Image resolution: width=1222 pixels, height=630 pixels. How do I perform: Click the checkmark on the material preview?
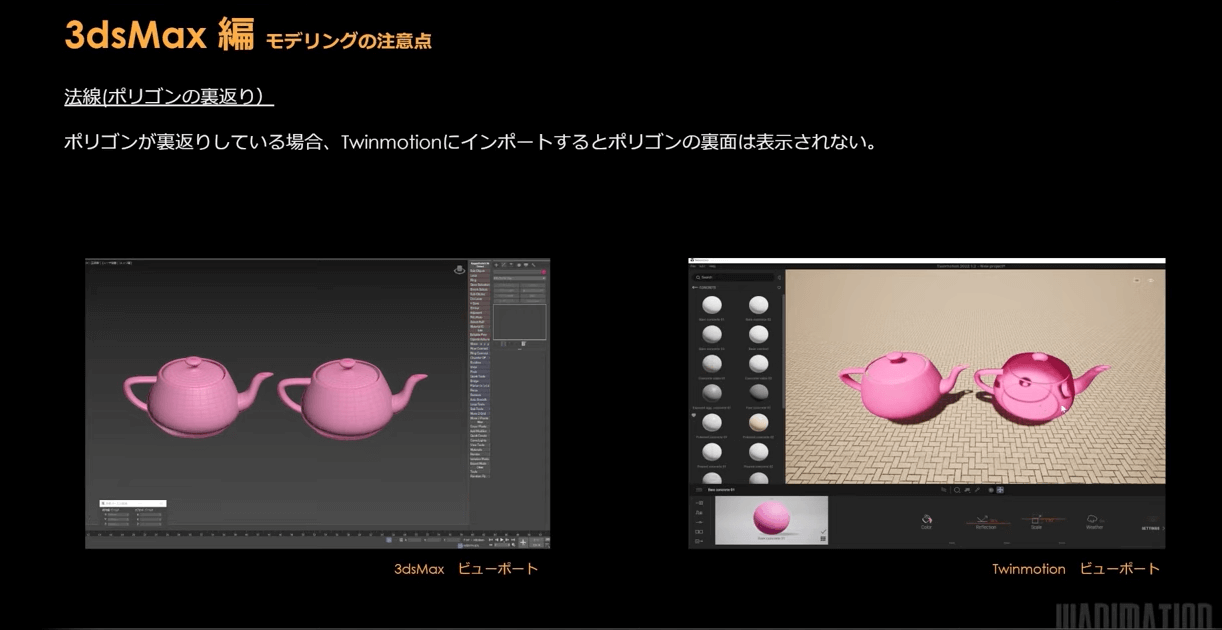822,531
